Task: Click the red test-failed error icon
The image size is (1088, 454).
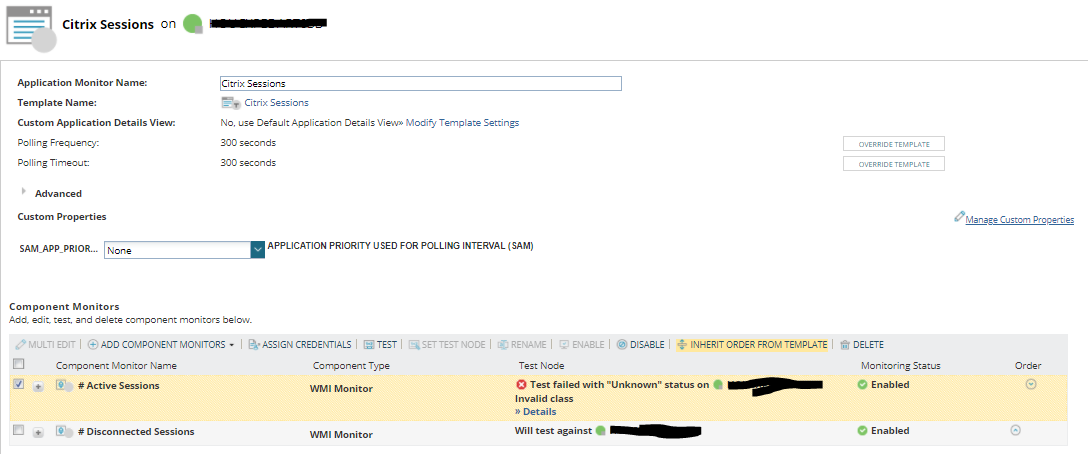Action: coord(521,385)
